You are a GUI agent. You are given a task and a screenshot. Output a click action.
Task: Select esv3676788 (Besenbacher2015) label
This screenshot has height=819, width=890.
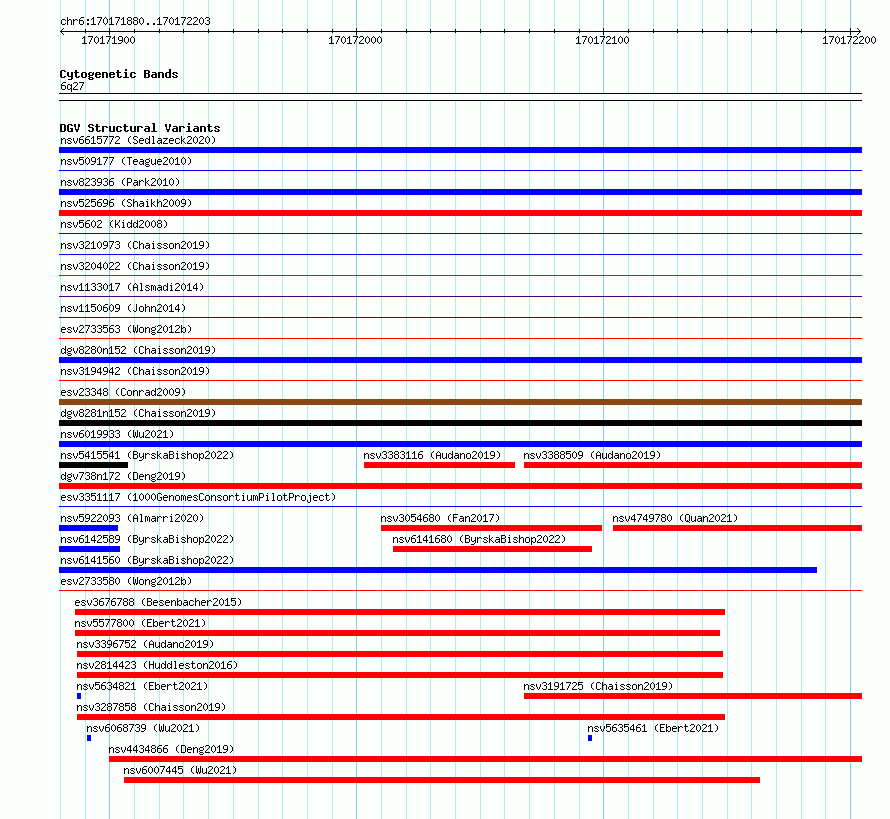tap(158, 602)
